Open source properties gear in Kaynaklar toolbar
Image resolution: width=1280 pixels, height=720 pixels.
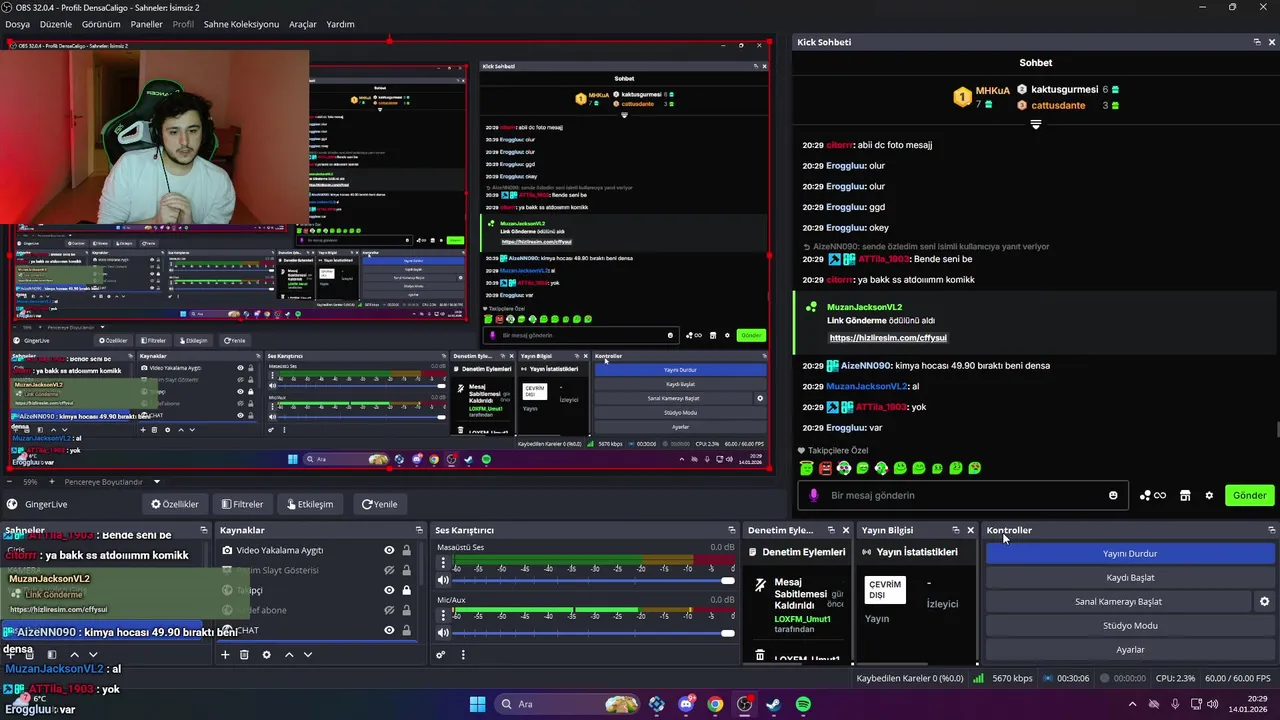[266, 655]
